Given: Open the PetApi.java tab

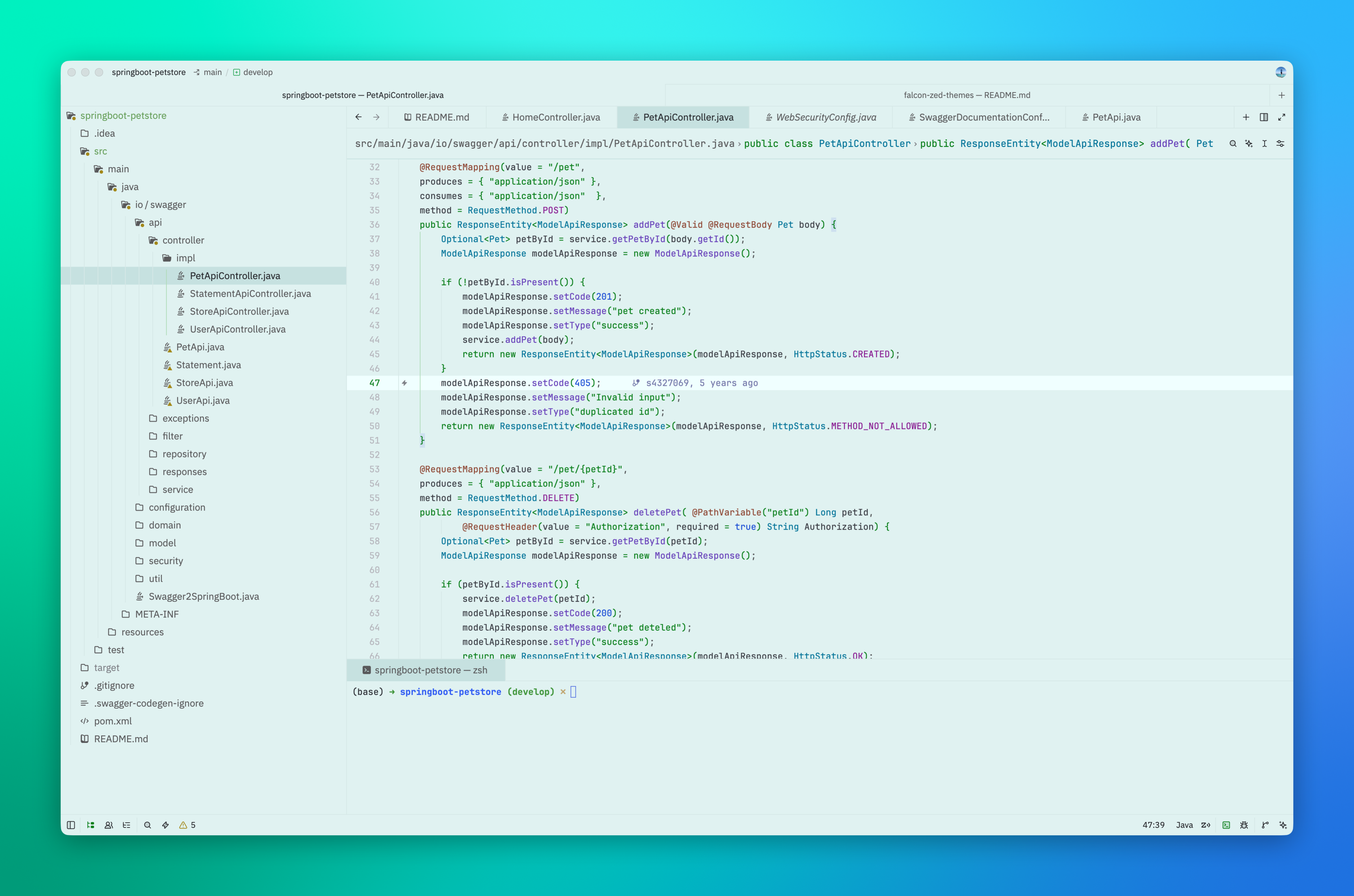Looking at the screenshot, I should click(x=1111, y=117).
